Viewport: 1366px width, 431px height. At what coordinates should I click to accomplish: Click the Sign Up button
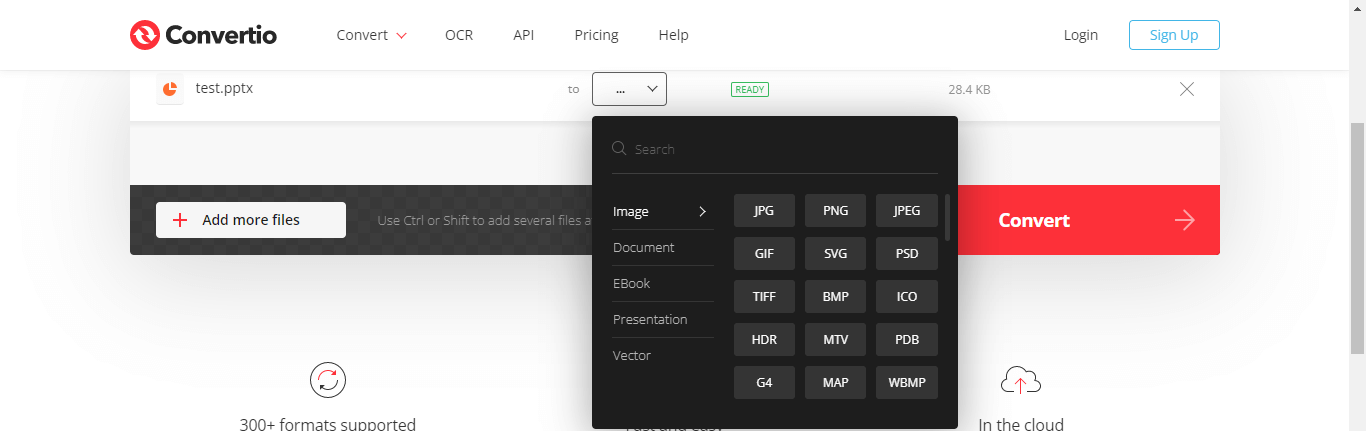(1174, 35)
